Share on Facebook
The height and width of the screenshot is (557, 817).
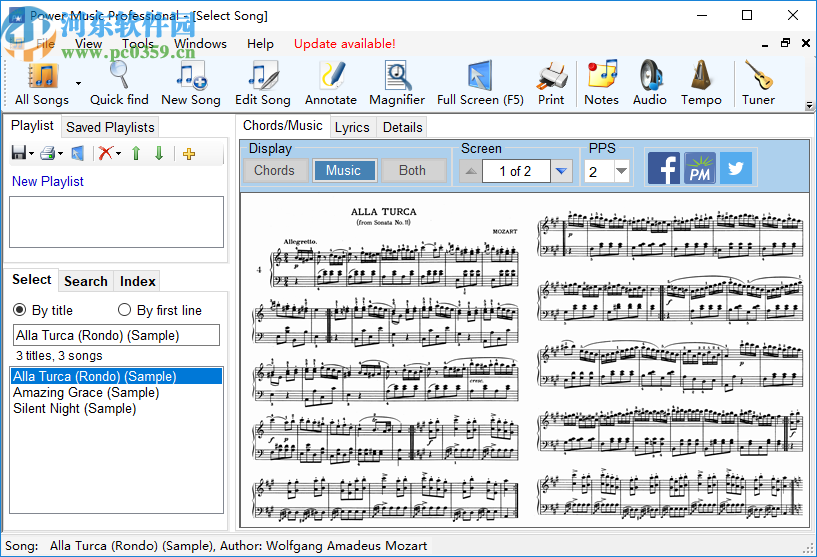(x=664, y=168)
